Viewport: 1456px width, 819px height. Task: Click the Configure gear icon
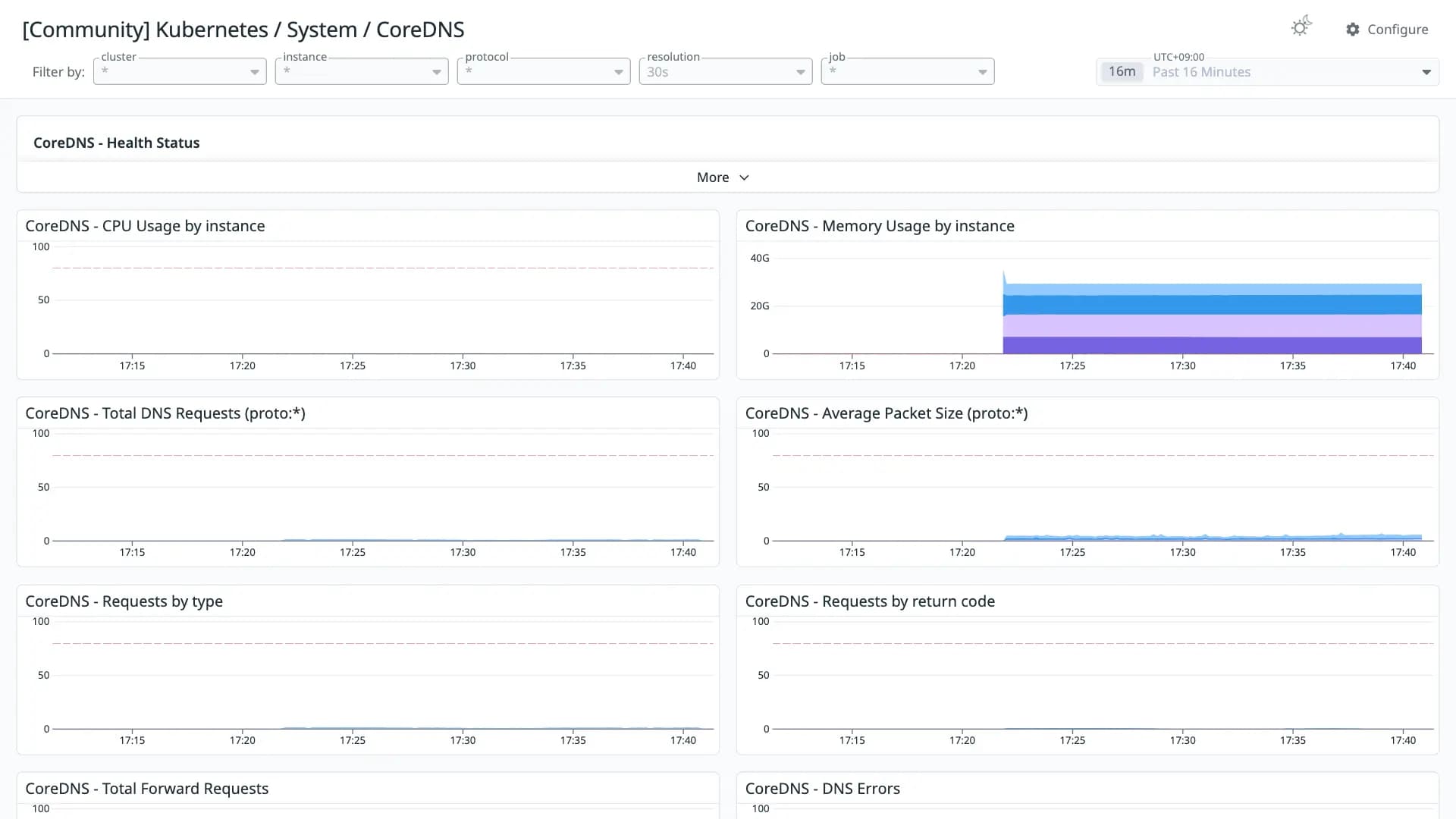[1353, 30]
